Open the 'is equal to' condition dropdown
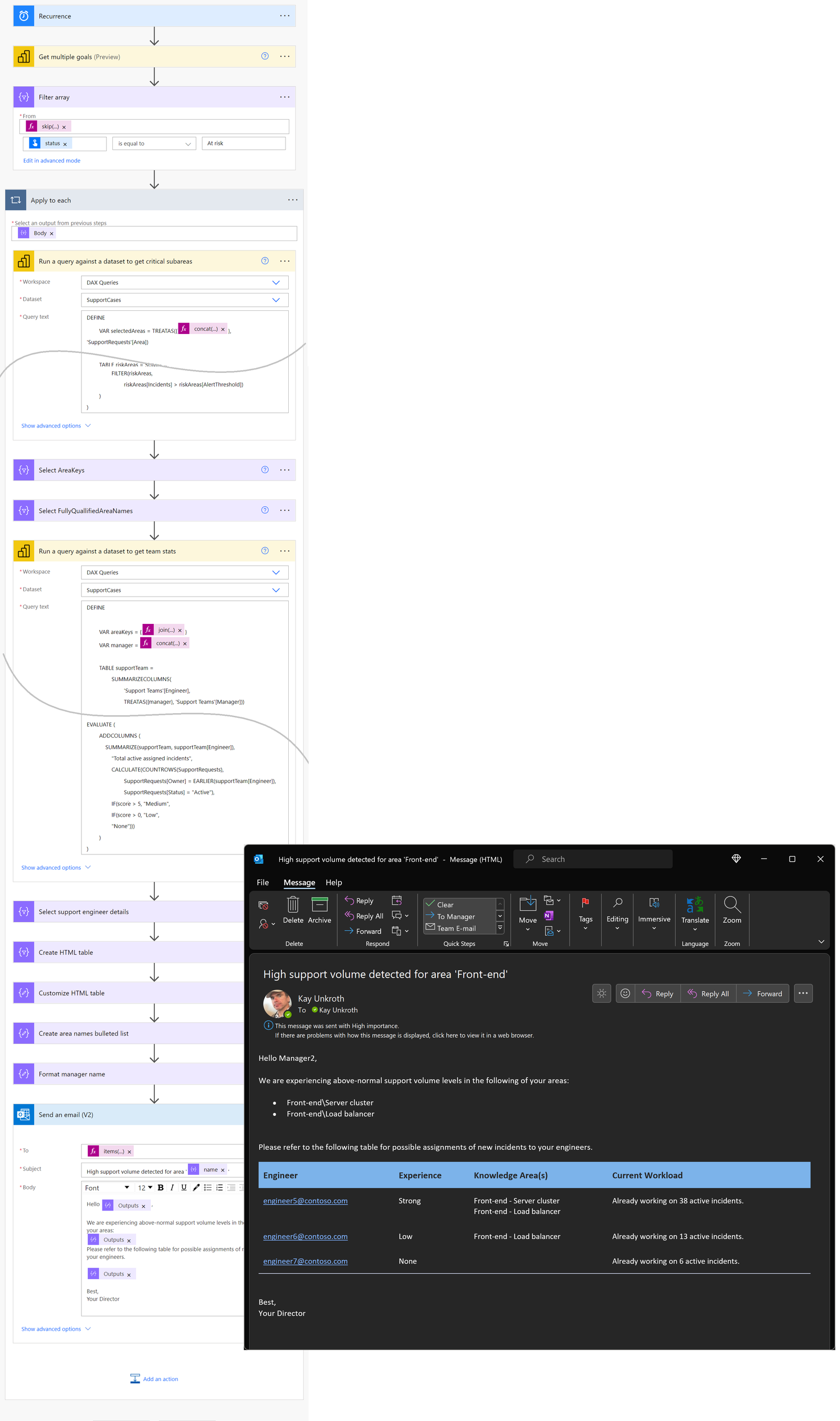840x1421 pixels. [x=154, y=143]
